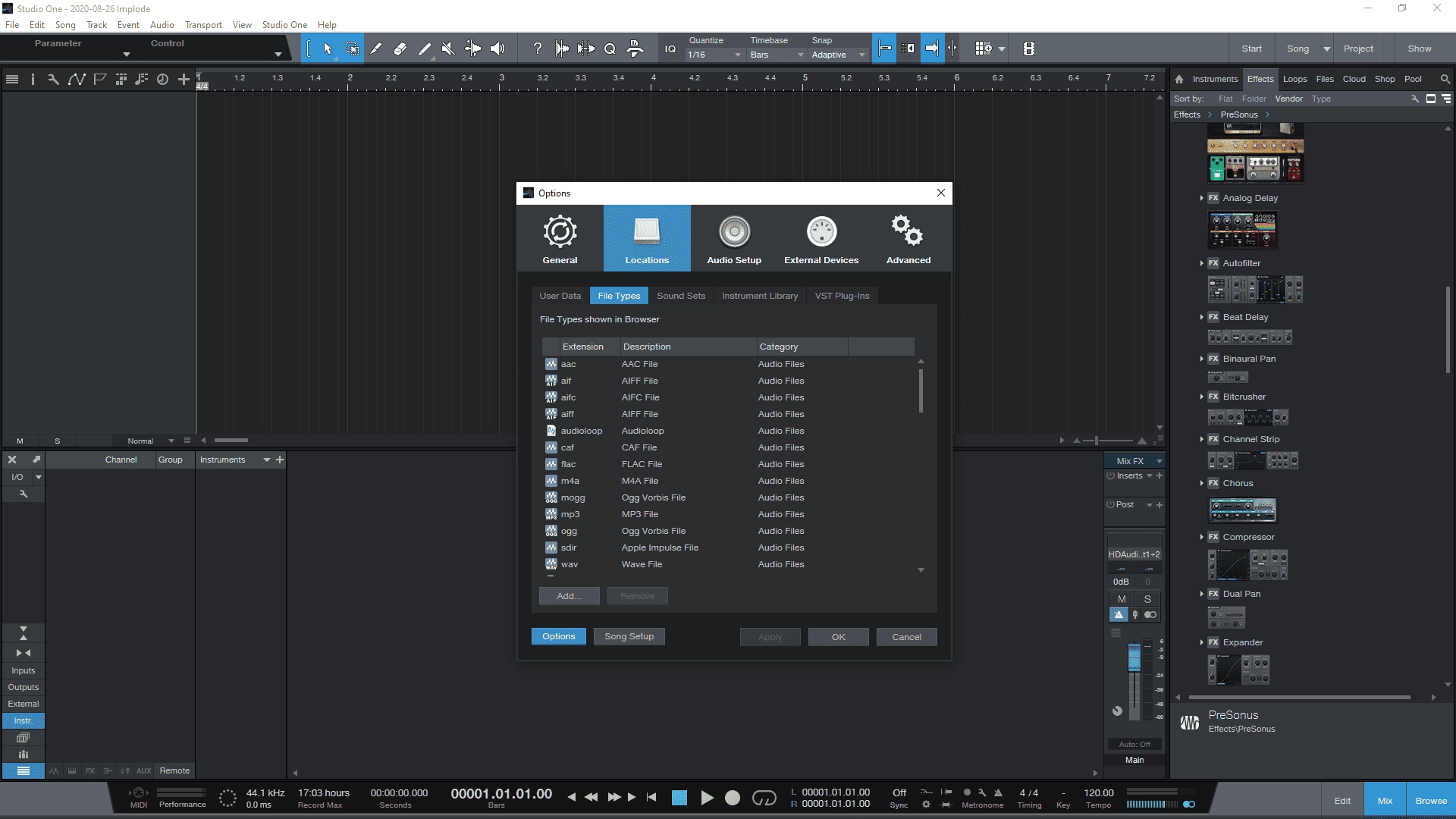Click the file types list scrollbar
This screenshot has height=819, width=1456.
tap(921, 391)
